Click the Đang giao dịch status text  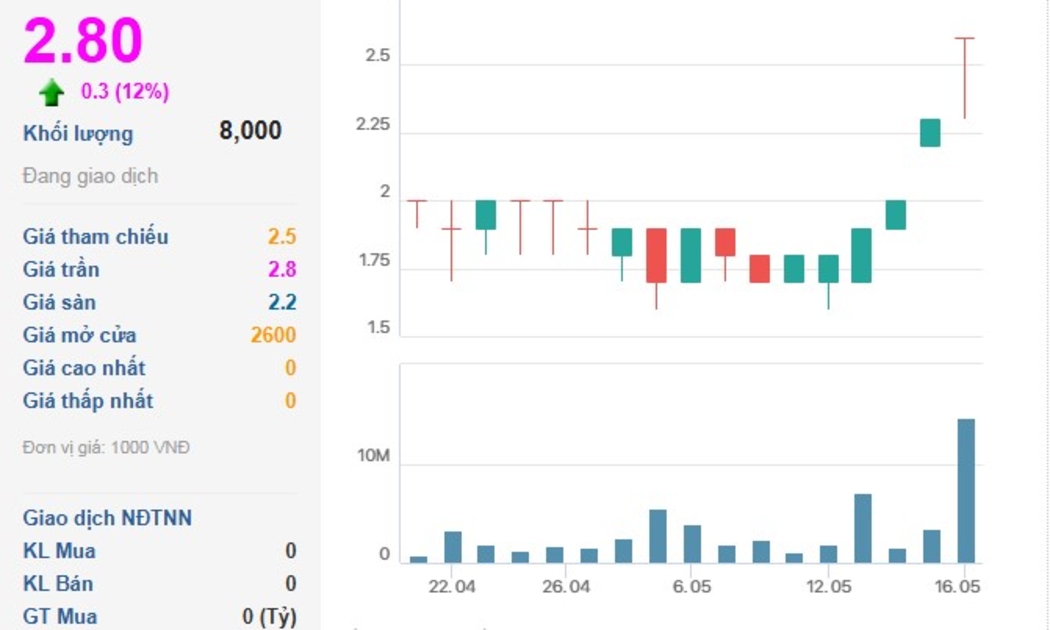point(90,176)
